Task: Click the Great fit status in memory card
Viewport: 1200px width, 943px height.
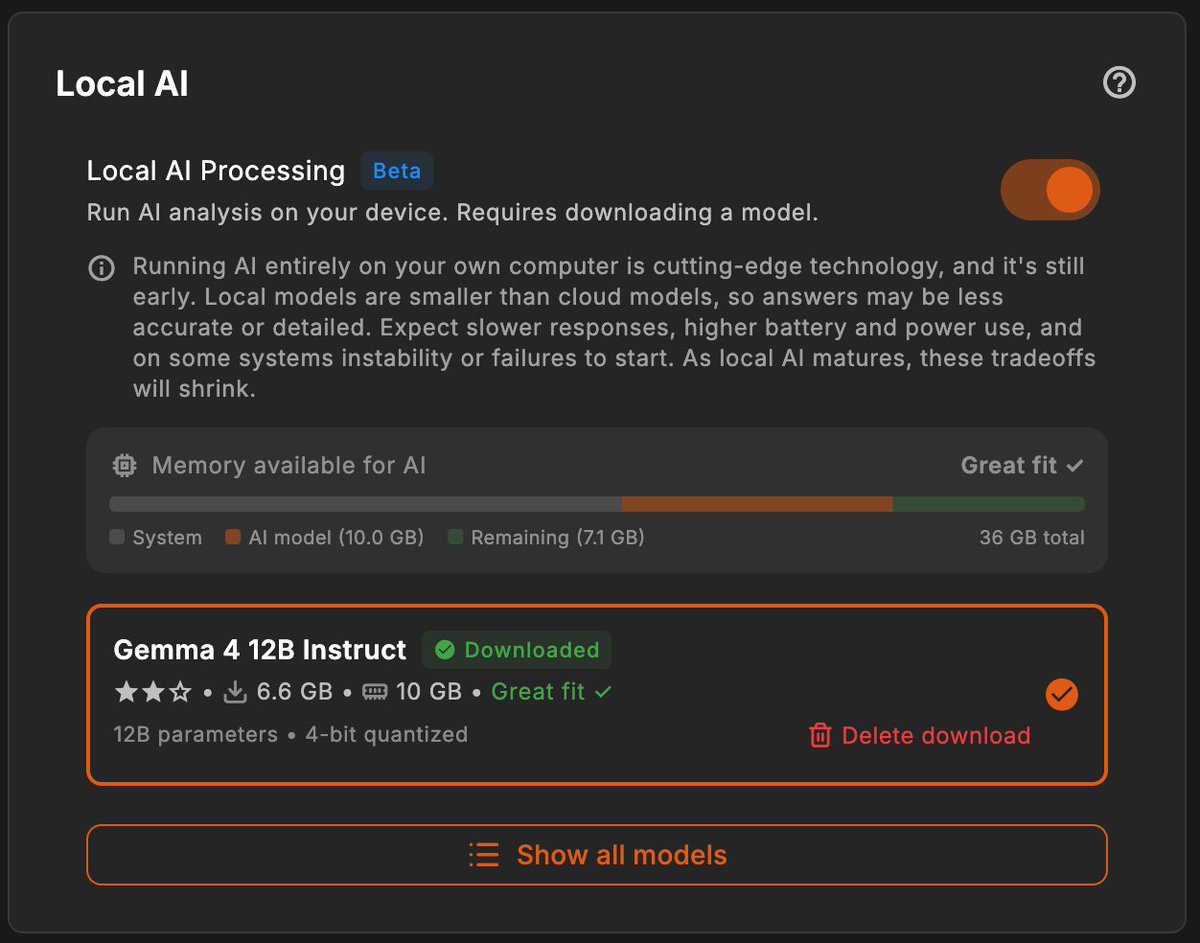Action: coord(1022,465)
